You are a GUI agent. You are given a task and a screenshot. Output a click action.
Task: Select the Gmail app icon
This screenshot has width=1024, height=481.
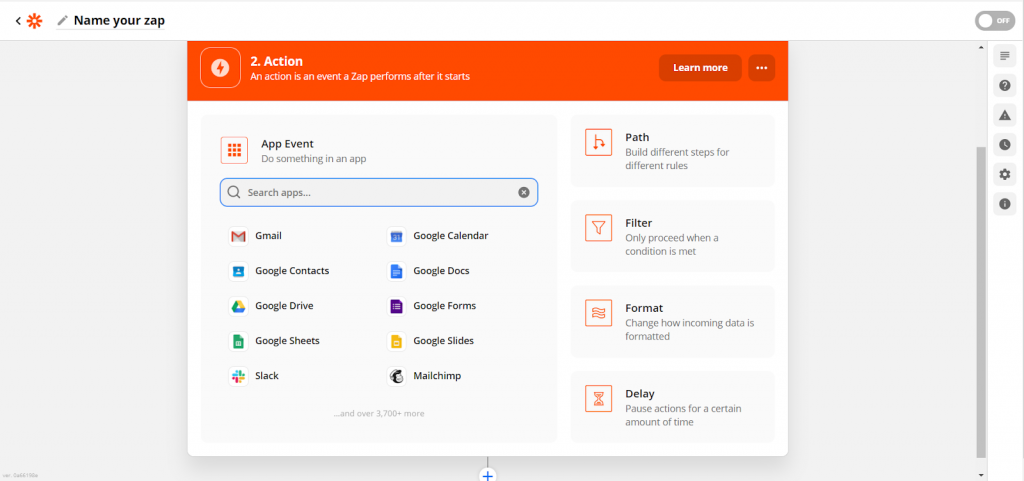point(238,236)
